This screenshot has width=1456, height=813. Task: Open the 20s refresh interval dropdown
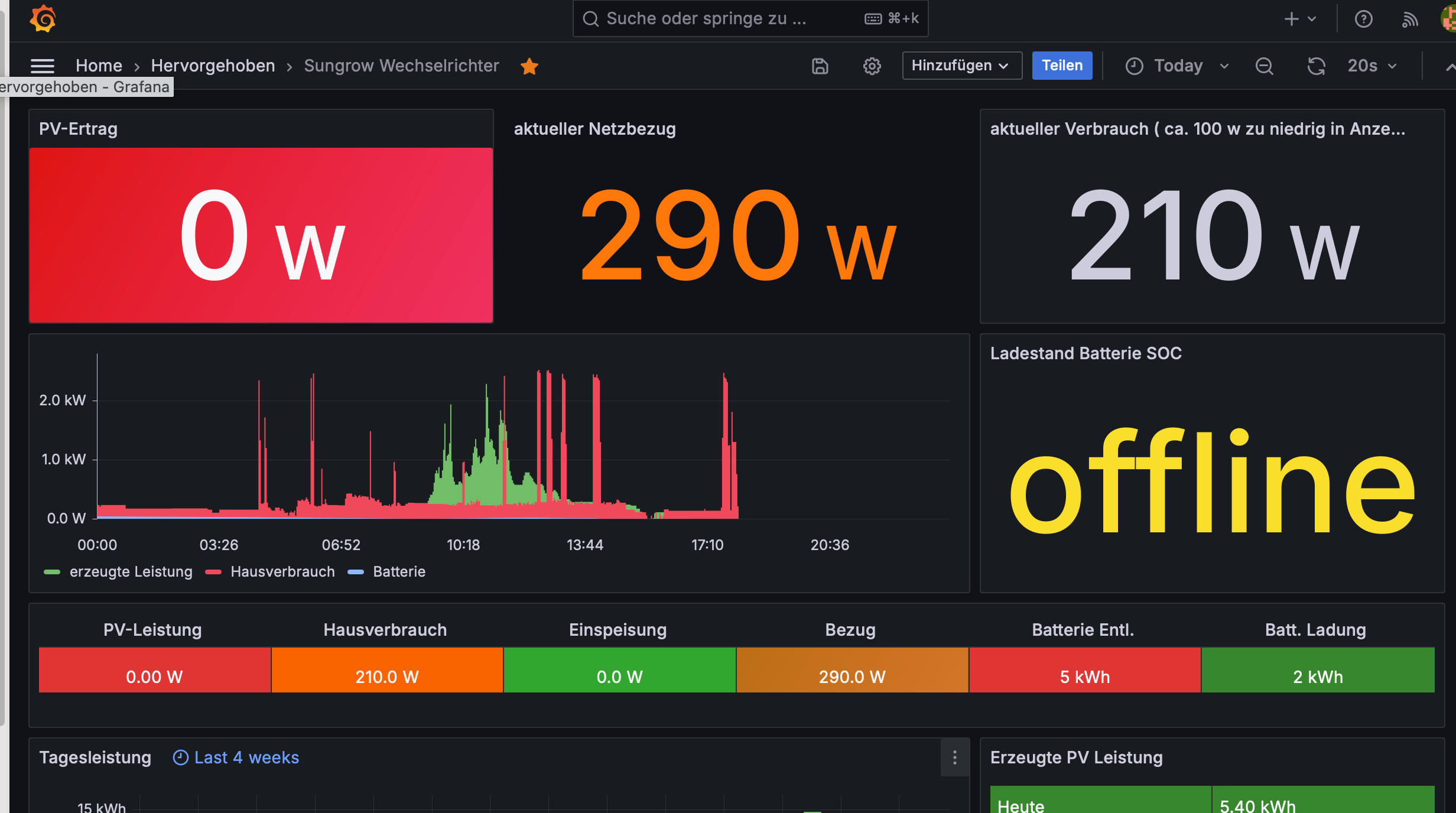pos(1372,66)
